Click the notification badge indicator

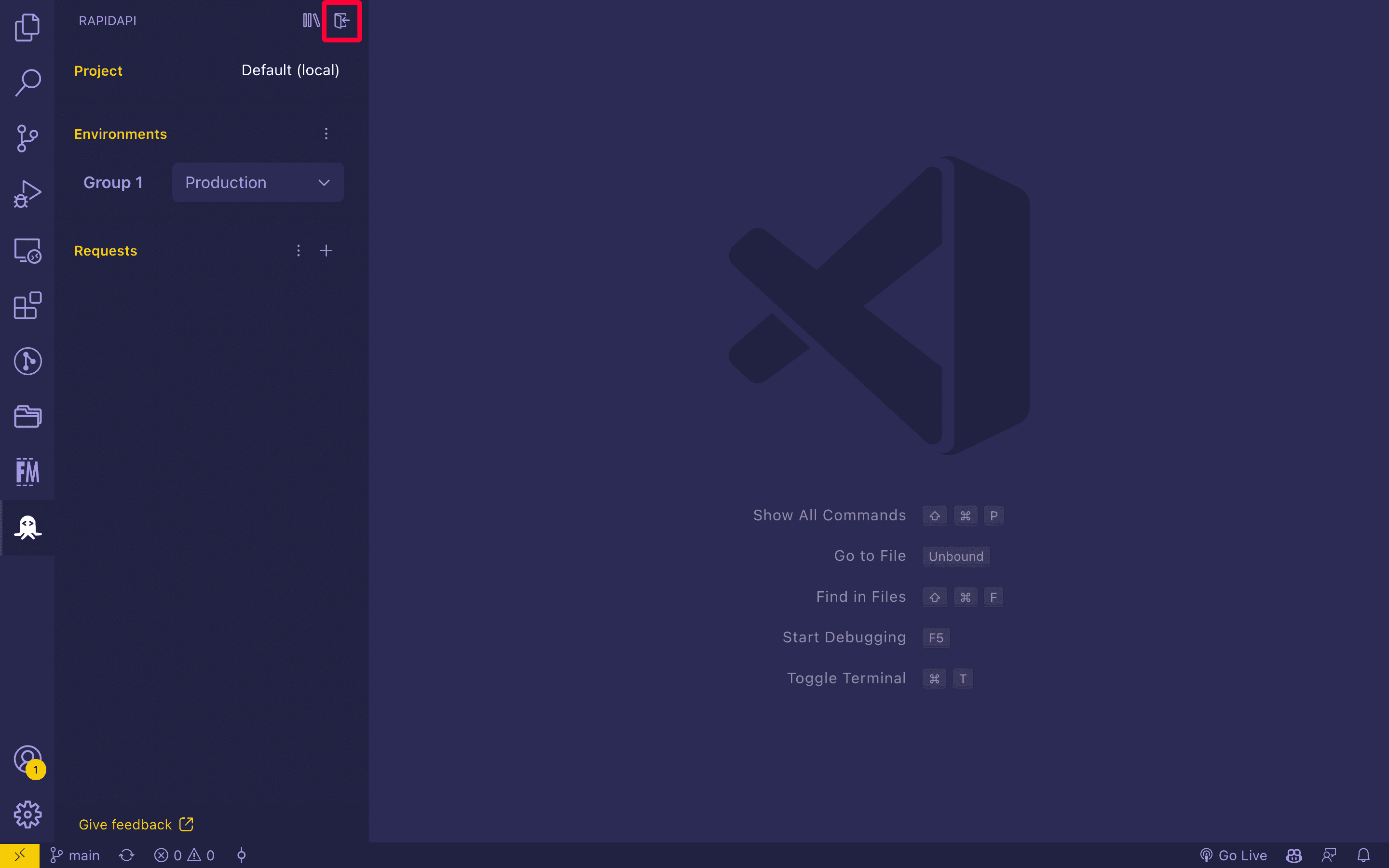37,770
